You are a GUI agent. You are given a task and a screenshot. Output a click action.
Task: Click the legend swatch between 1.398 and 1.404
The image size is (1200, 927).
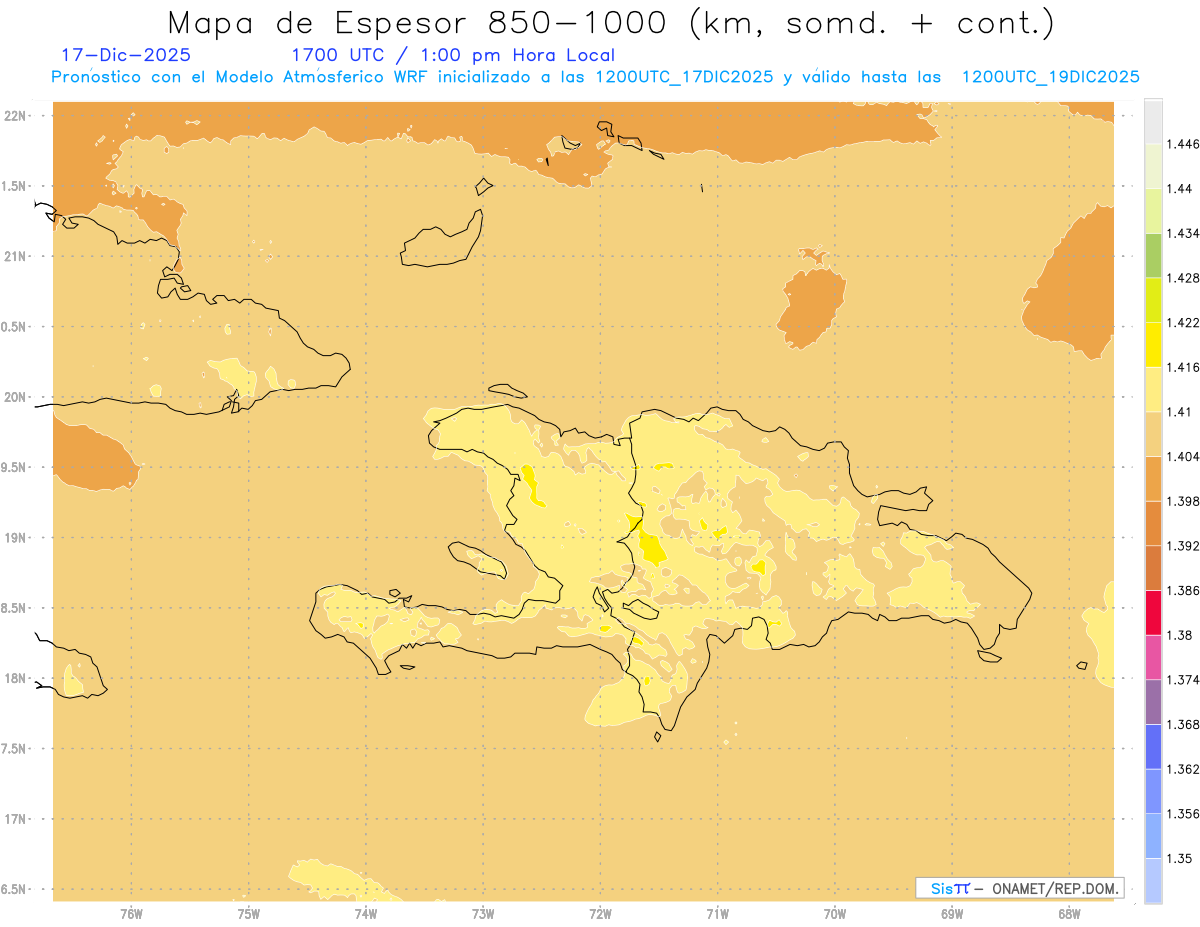(x=1153, y=478)
